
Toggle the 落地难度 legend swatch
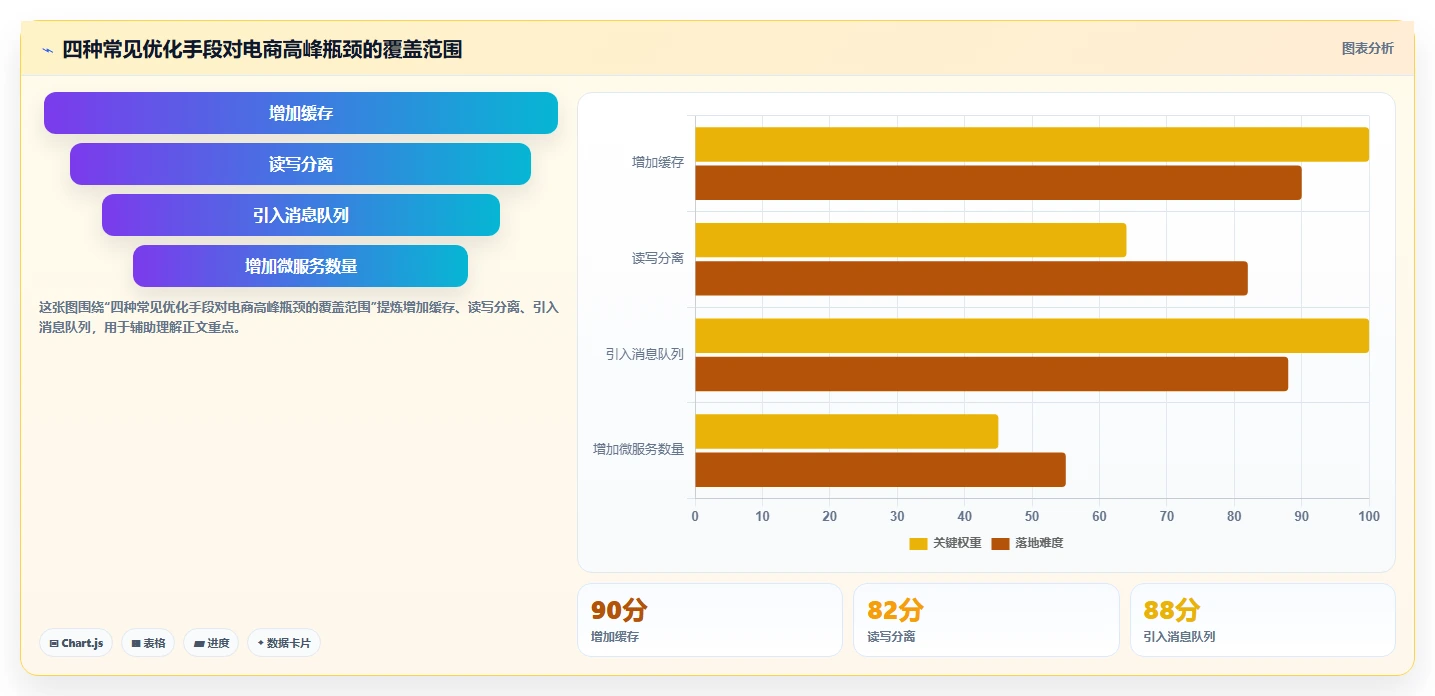point(1000,543)
